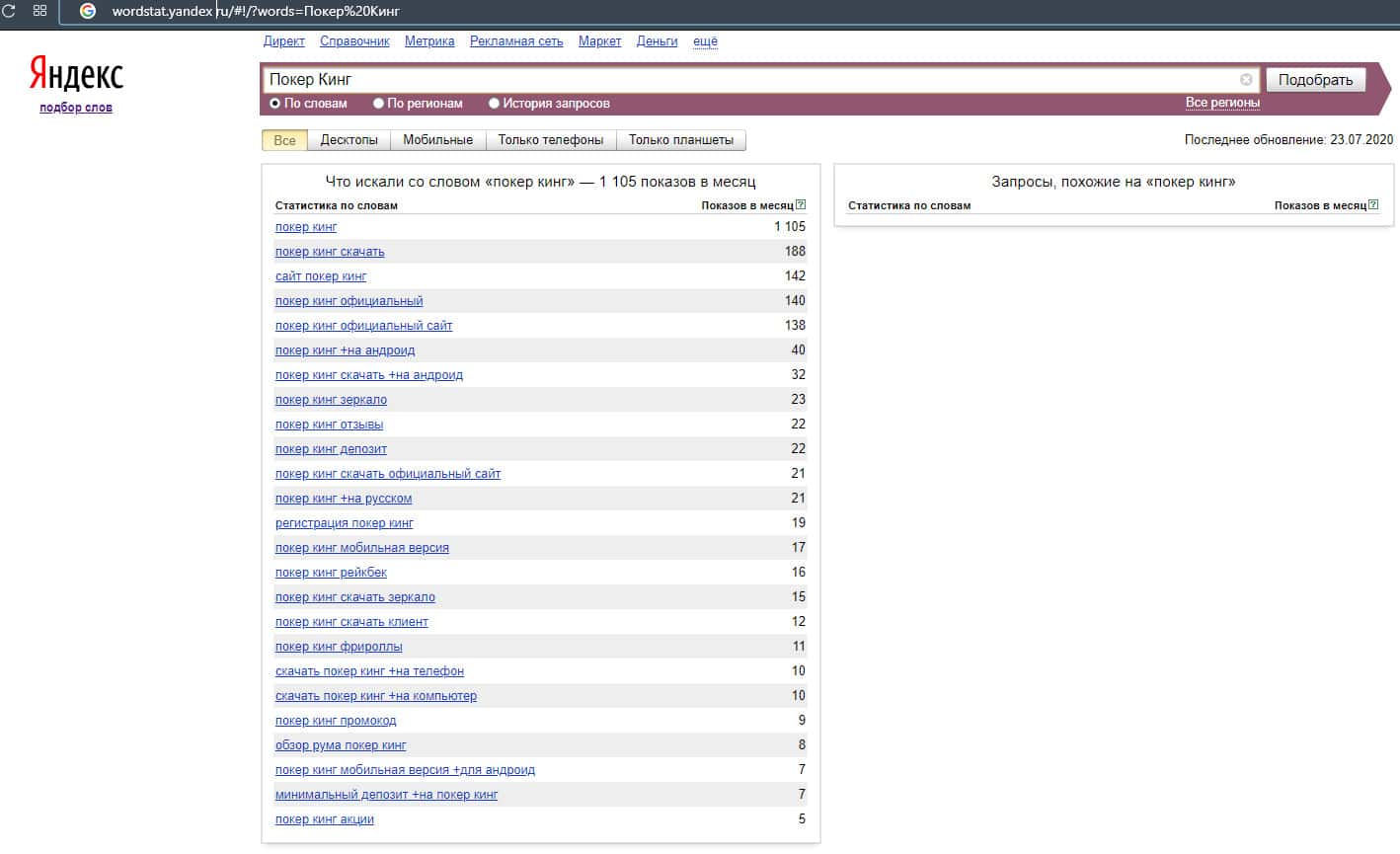Screen dimensions: 1400x854
Task: Expand the 'ещё' services menu
Action: coord(705,41)
